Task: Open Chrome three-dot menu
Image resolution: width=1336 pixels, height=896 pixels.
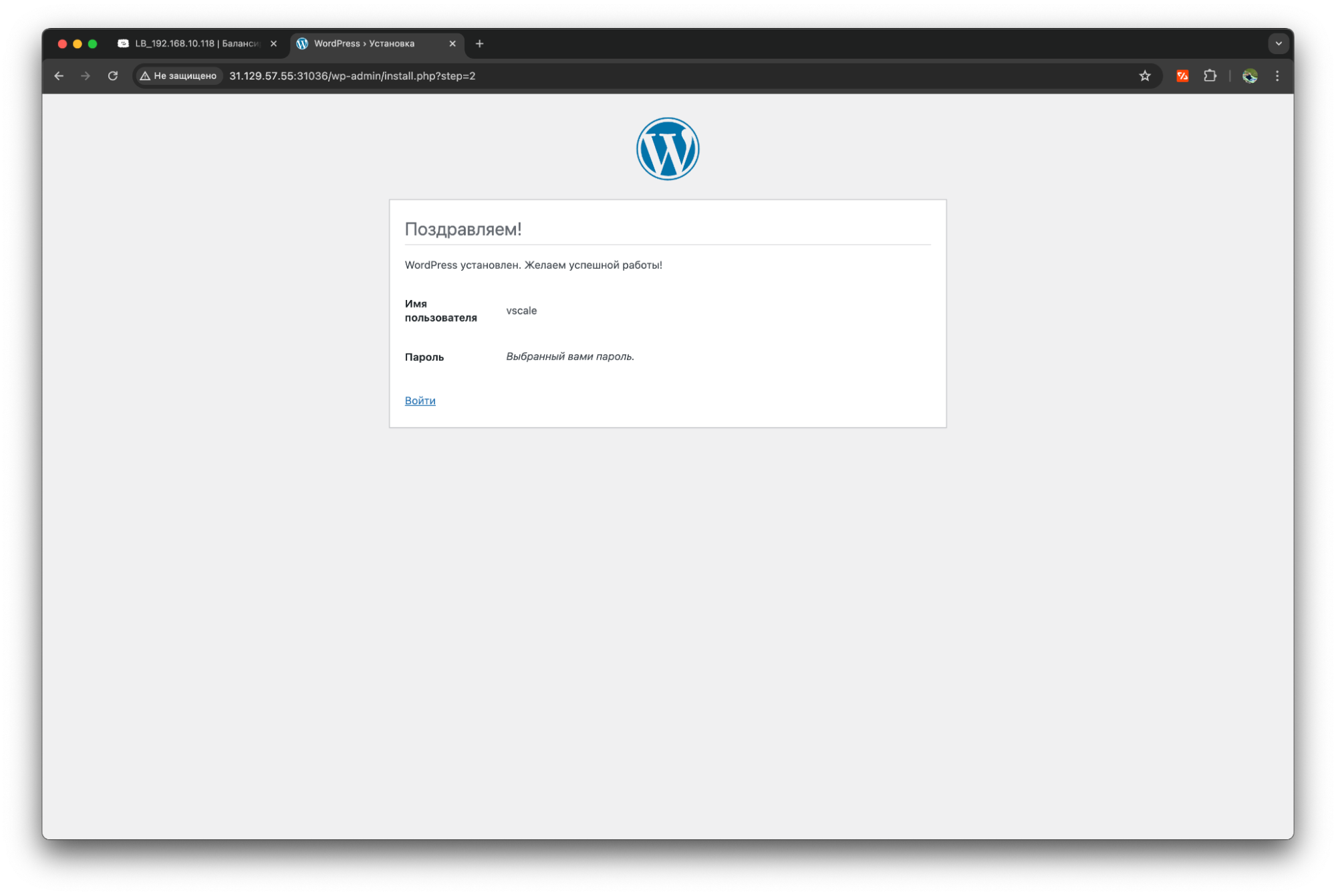Action: click(1277, 76)
